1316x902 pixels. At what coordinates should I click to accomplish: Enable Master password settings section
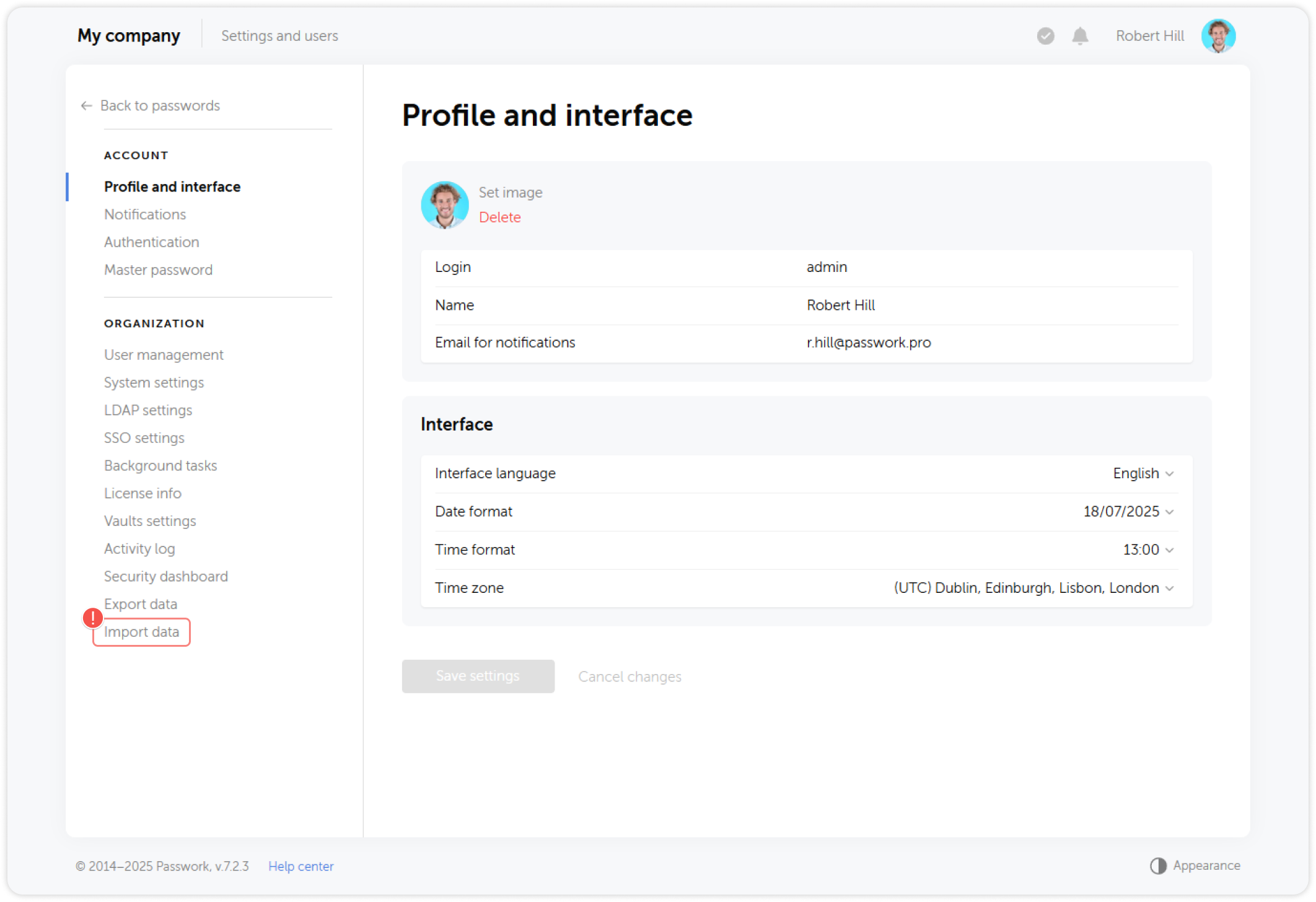pos(158,269)
